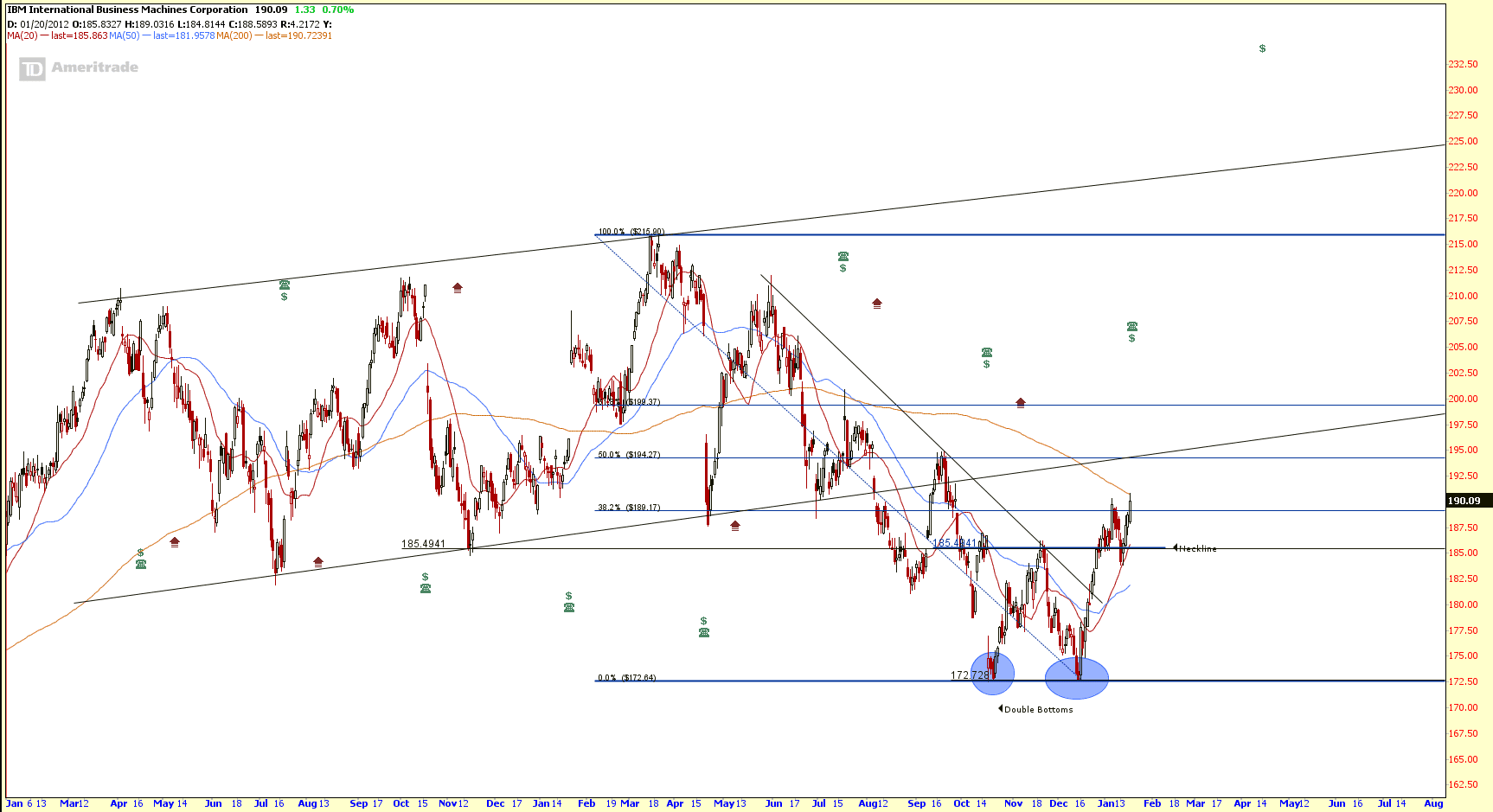Select the right blue double-bottom ellipse
Image resolution: width=1493 pixels, height=812 pixels.
[x=1077, y=678]
